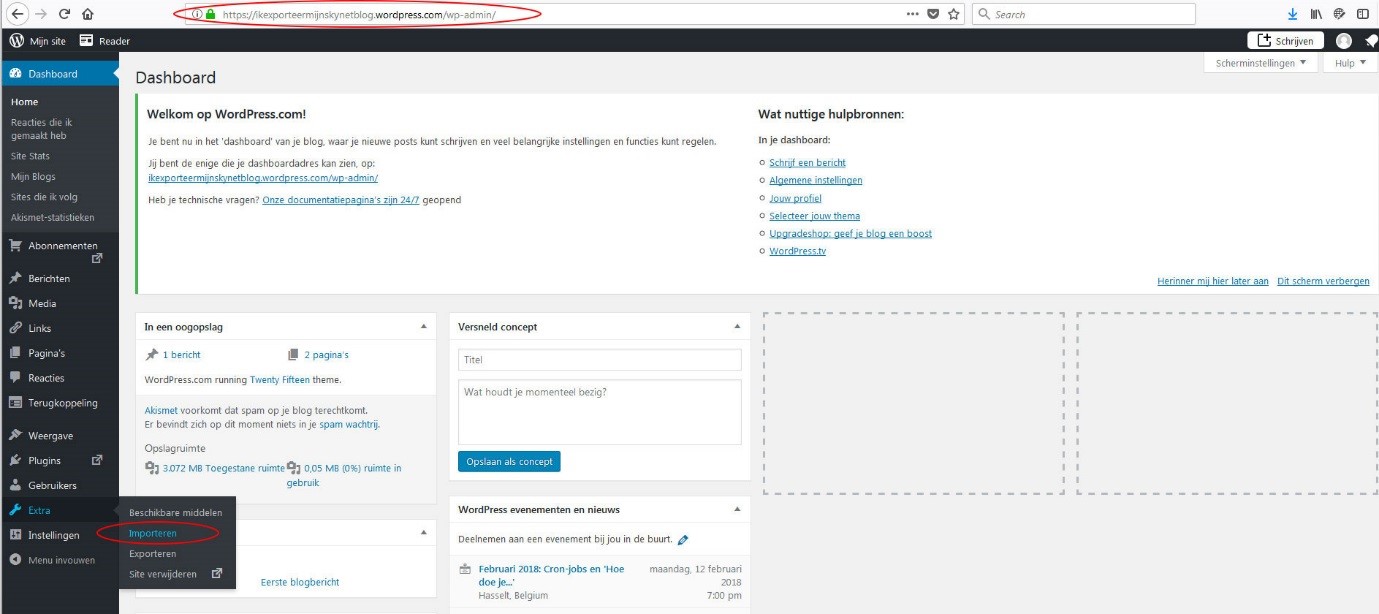Collapse the WordPress evenementen en nieuws panel
Image resolution: width=1379 pixels, height=614 pixels.
[737, 509]
